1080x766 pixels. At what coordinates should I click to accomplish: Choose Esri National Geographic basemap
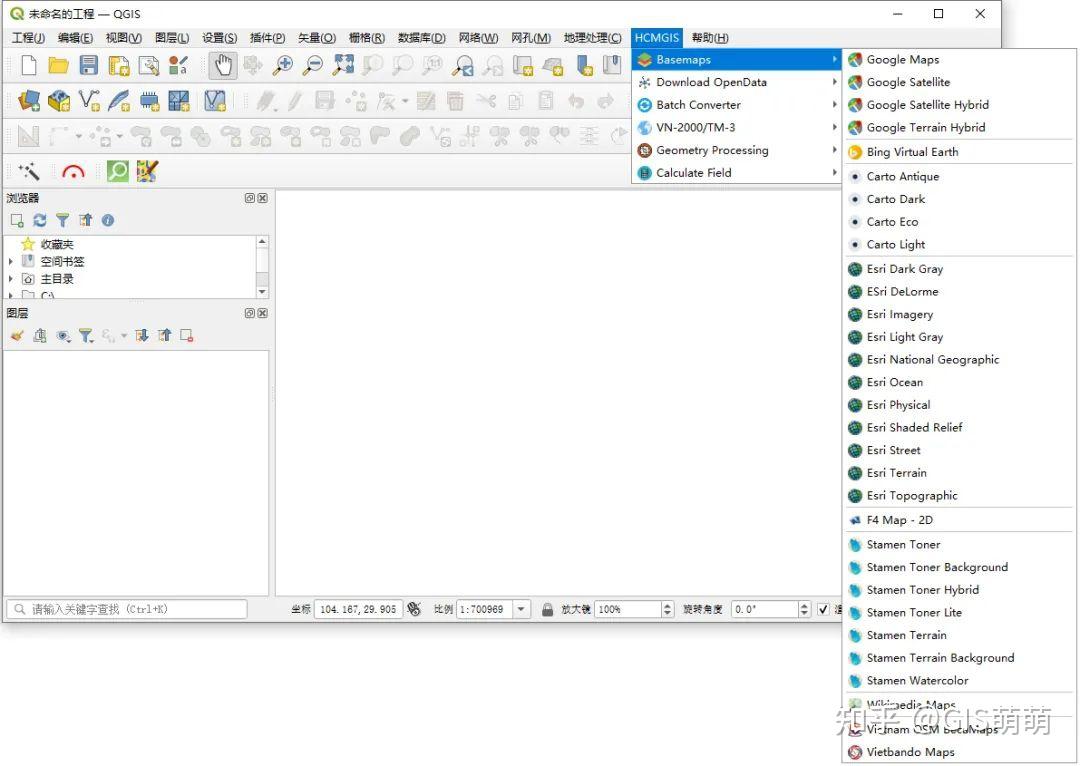[x=959, y=360]
